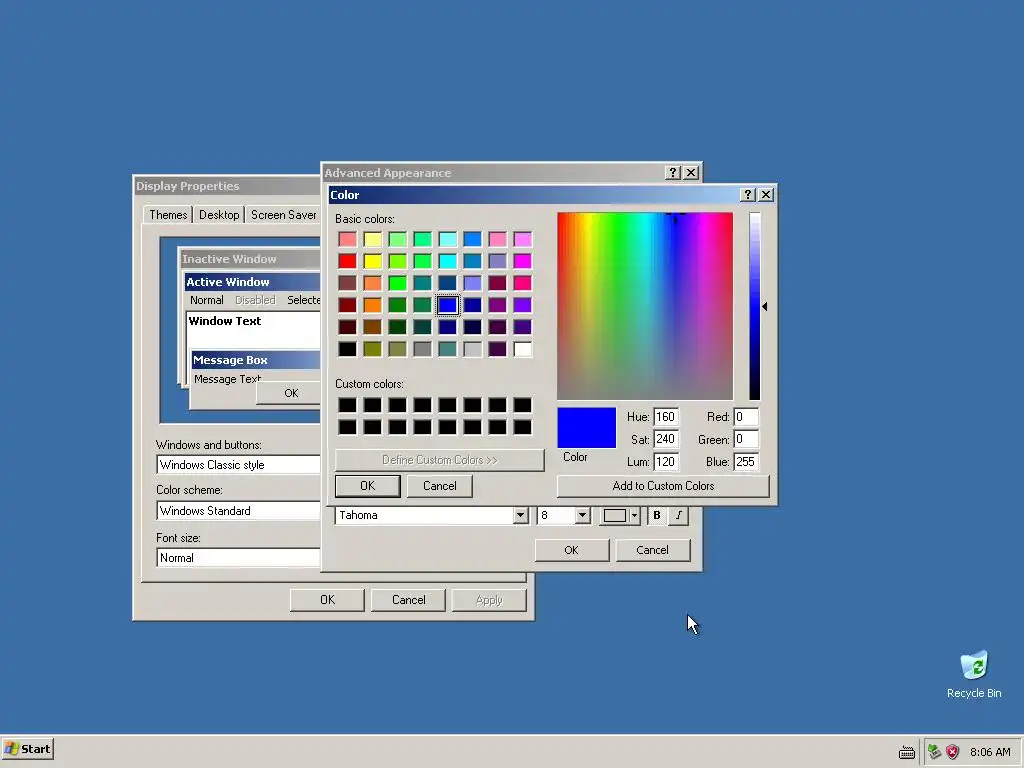
Task: Click the Red value field
Action: 746,417
